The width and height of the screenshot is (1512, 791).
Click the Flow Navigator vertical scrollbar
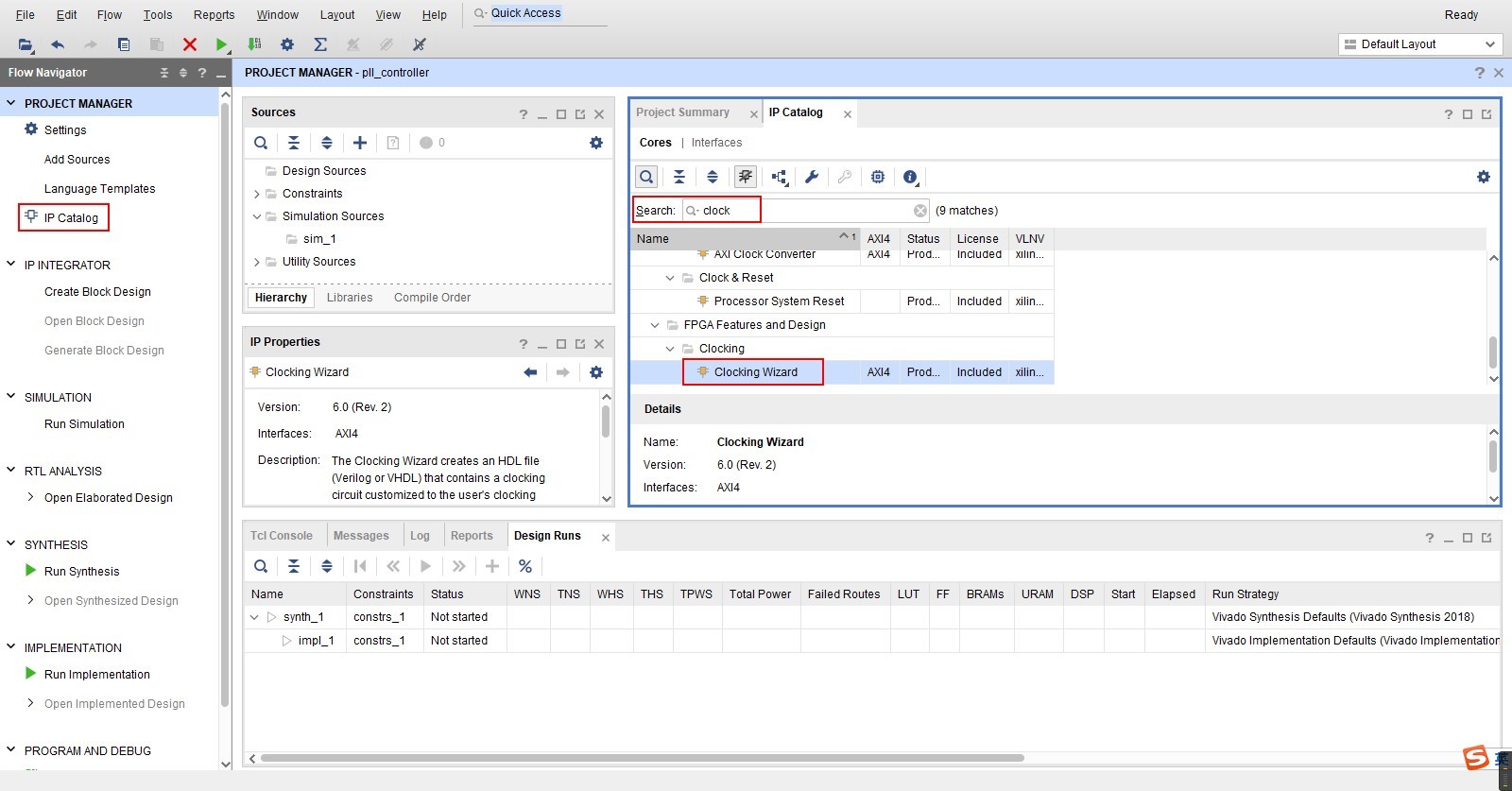click(x=225, y=406)
